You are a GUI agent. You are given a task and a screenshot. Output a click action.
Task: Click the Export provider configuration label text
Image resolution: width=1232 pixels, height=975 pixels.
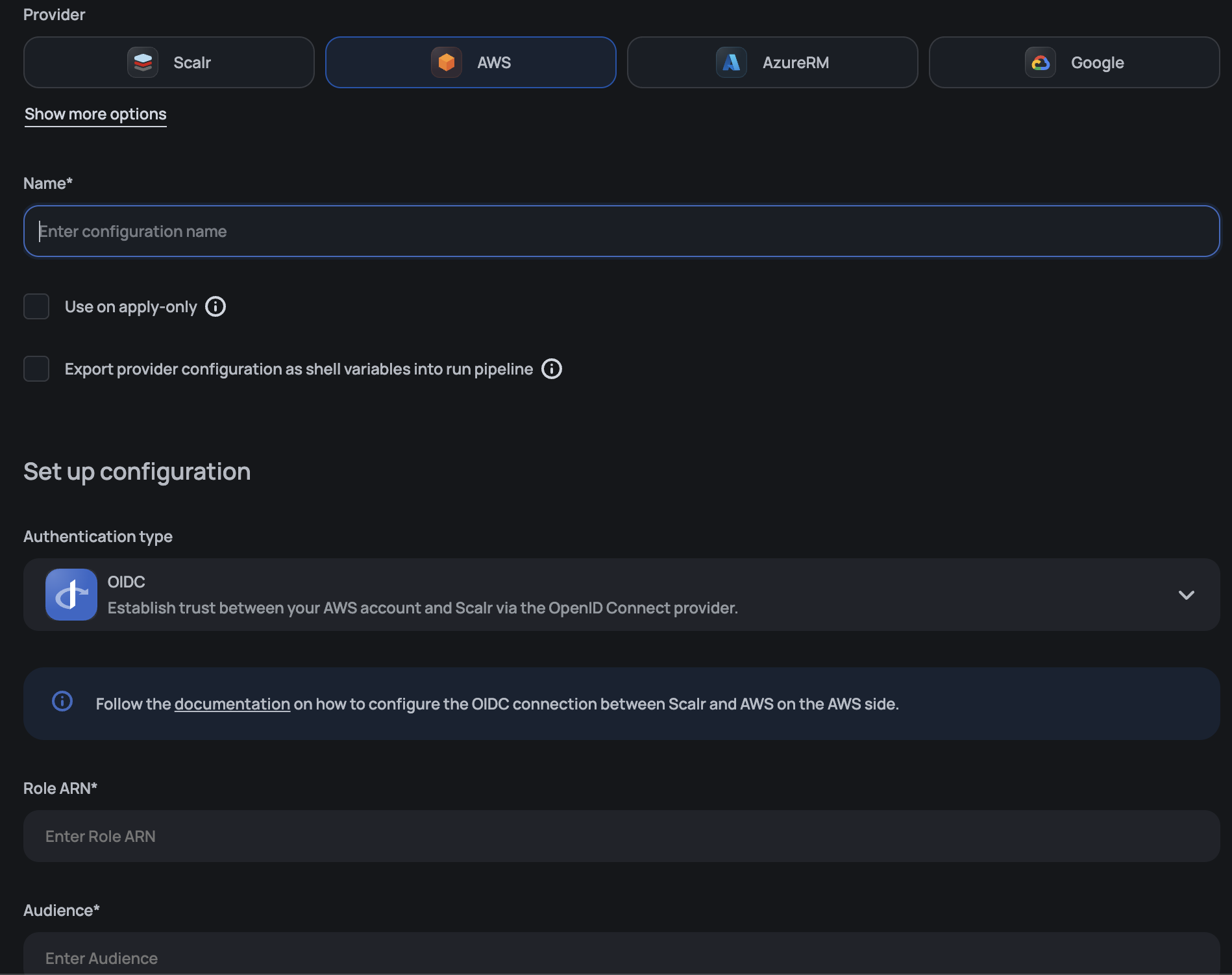click(299, 369)
